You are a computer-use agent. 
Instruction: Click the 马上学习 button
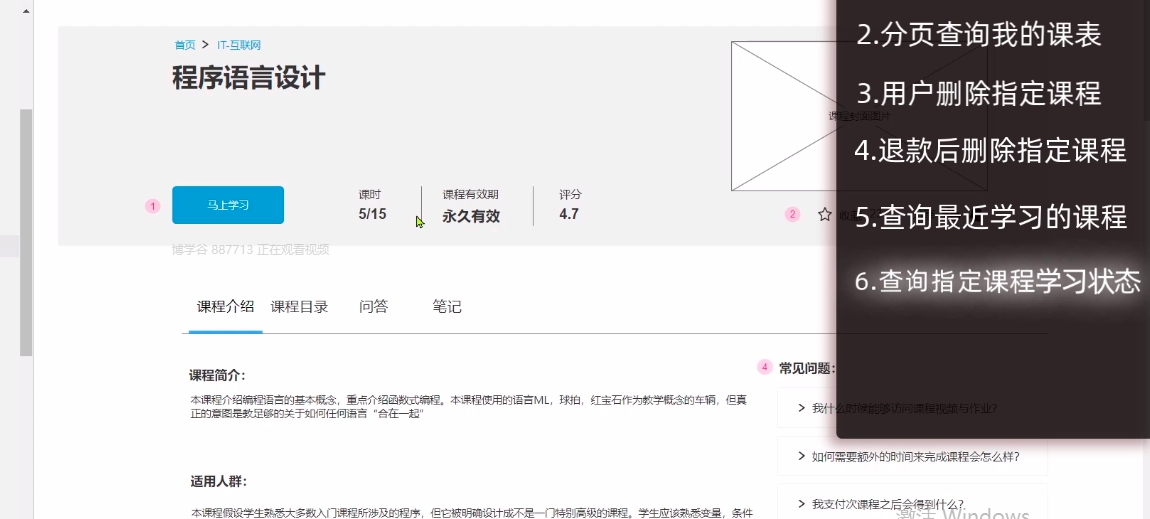[228, 205]
